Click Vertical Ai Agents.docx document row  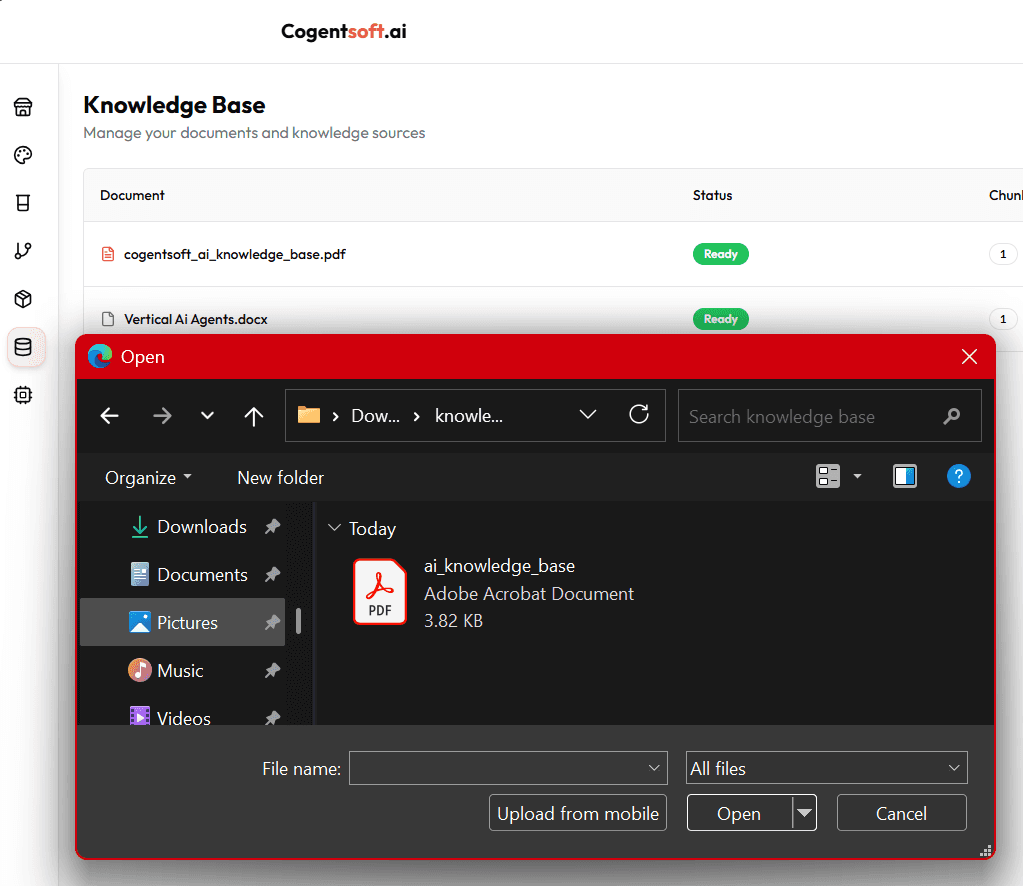click(x=553, y=317)
